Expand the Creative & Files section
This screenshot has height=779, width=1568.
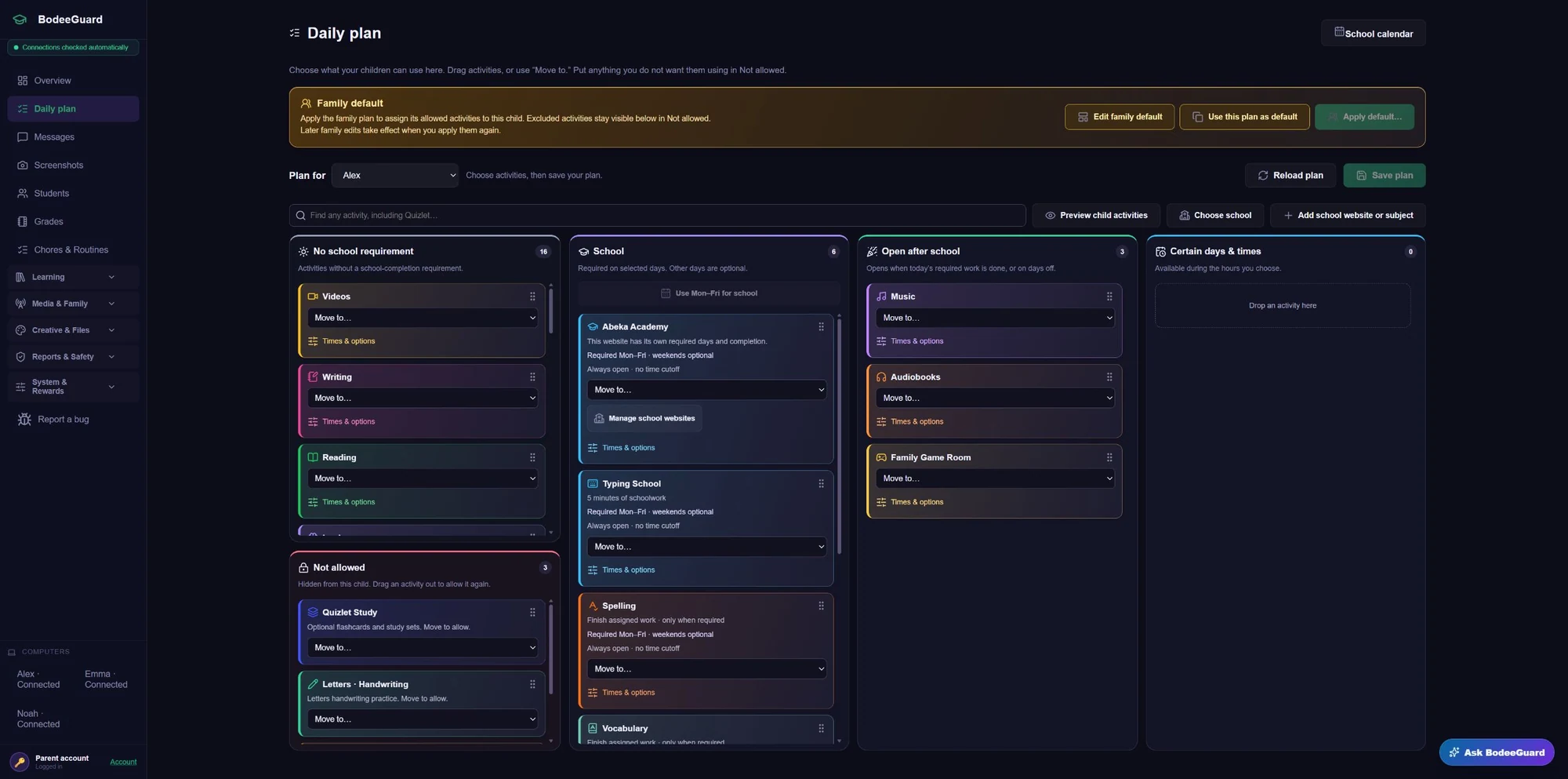point(73,330)
